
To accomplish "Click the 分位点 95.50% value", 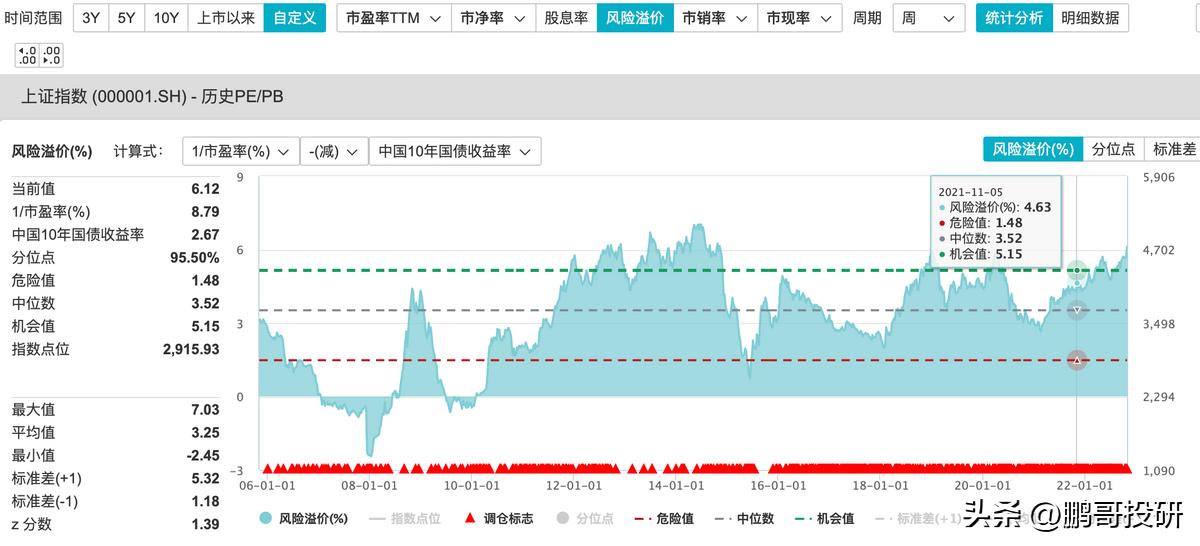I will pos(195,258).
